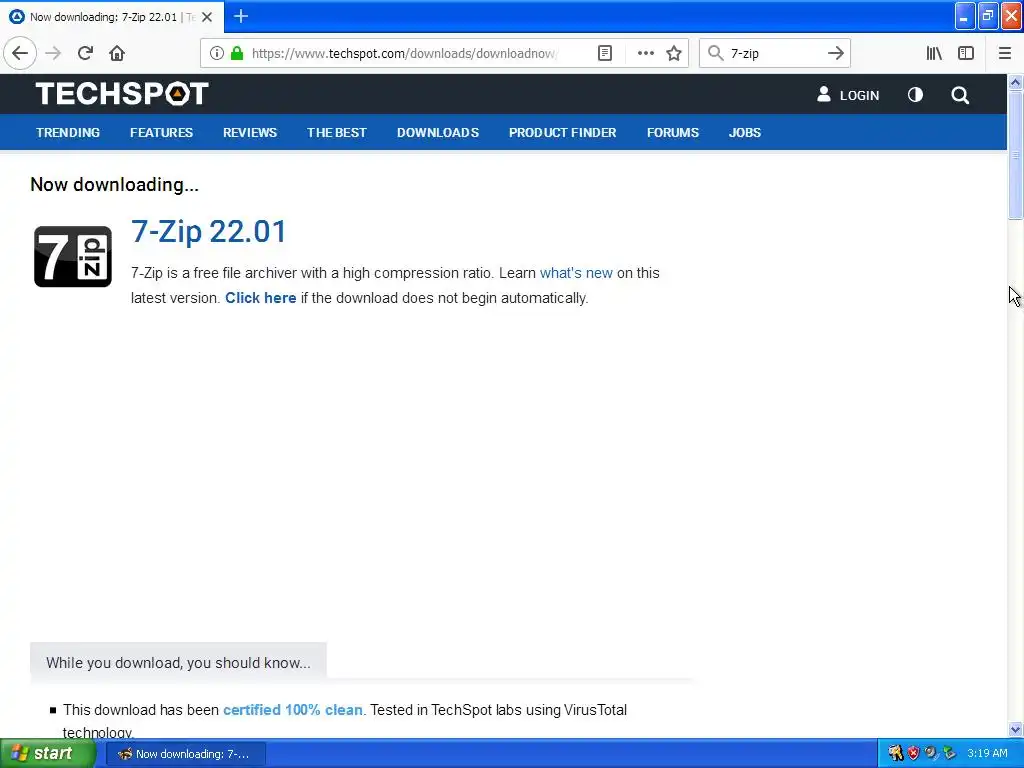Open the DOWNLOADS menu item
This screenshot has height=768, width=1024.
coord(438,133)
